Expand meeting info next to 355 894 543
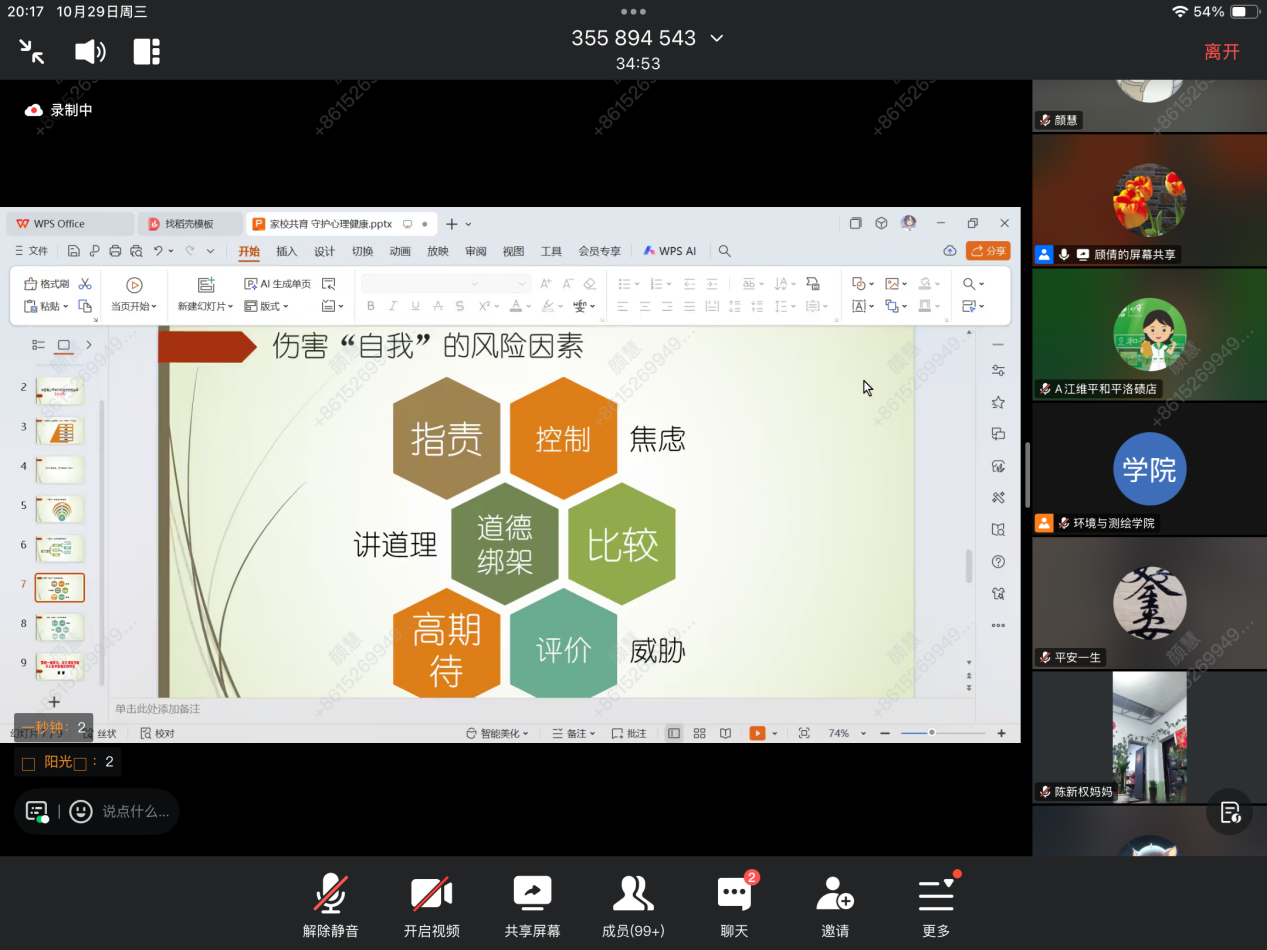 coord(716,39)
